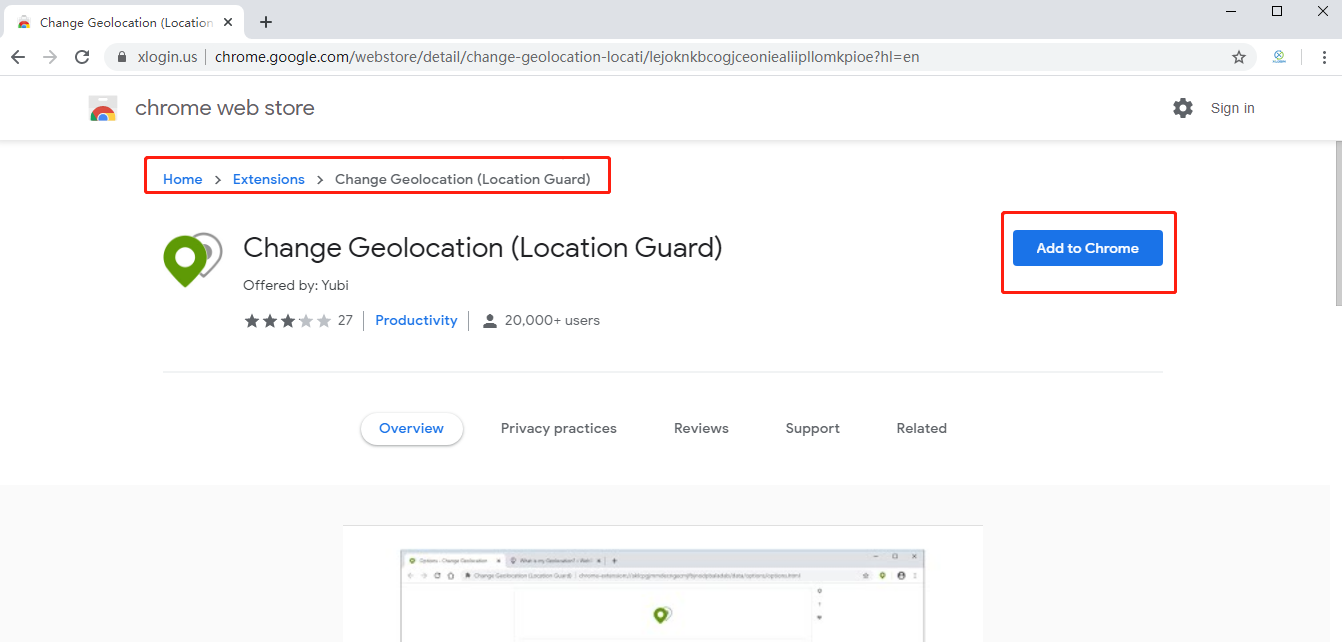Screen dimensions: 1342x642
Task: Bookmark this page with the star icon
Action: [1239, 57]
